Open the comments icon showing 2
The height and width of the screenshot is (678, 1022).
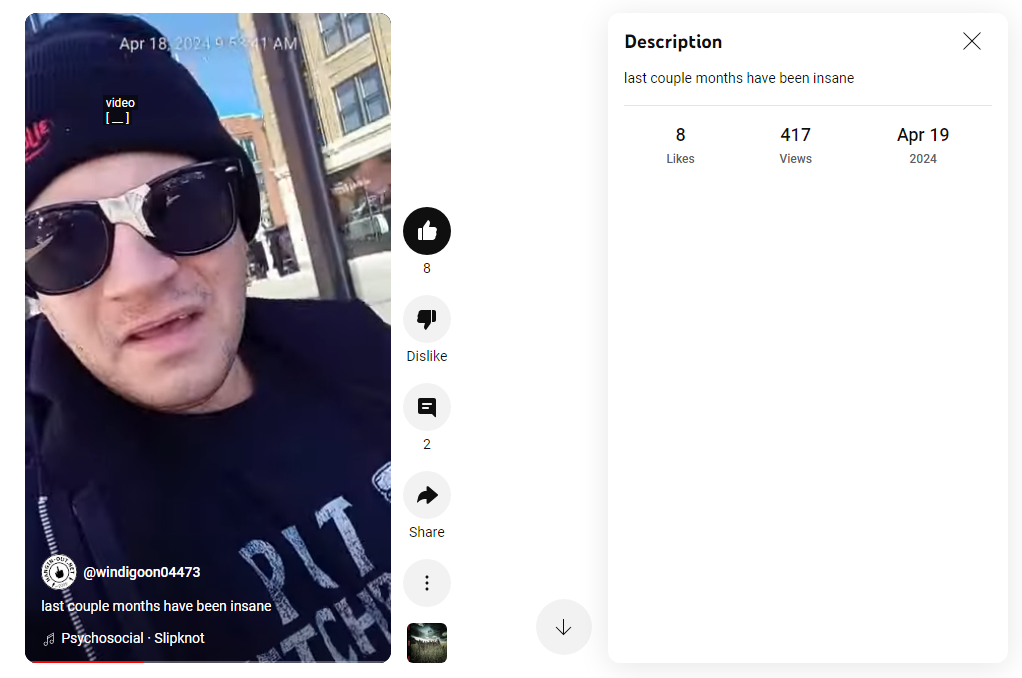427,407
